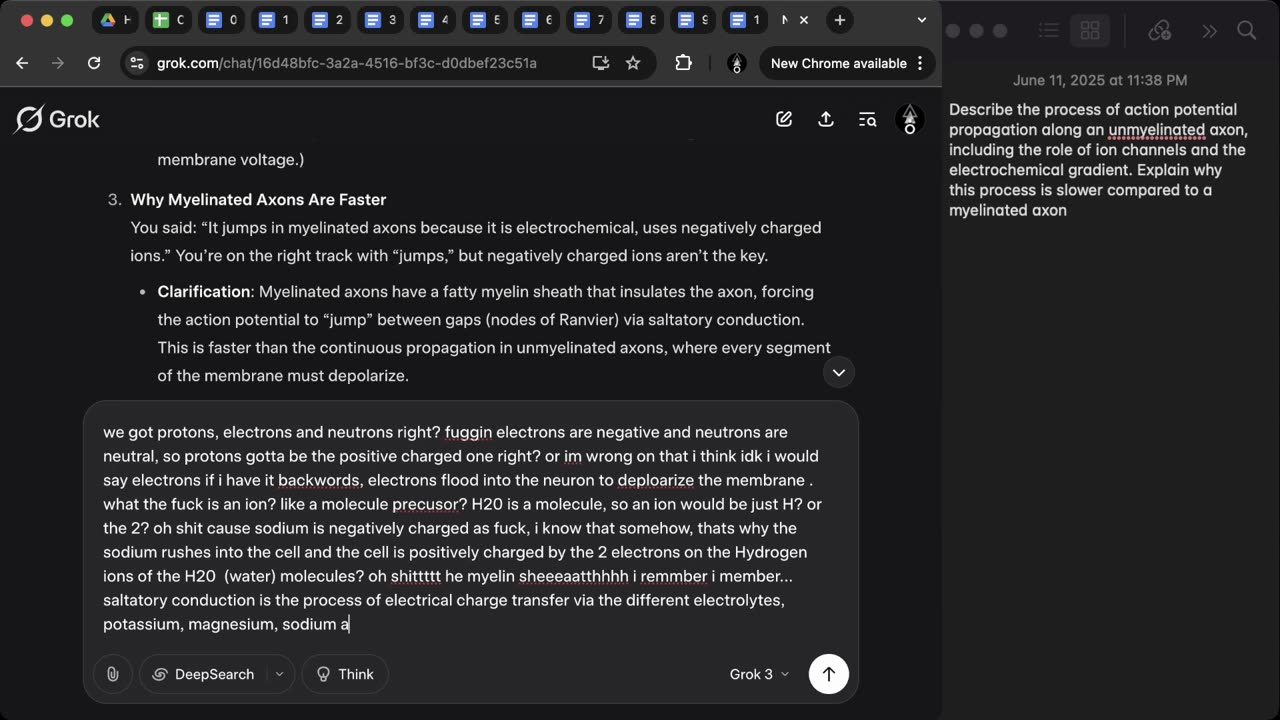Expand the DeepSearch options arrow
This screenshot has height=720, width=1280.
280,674
